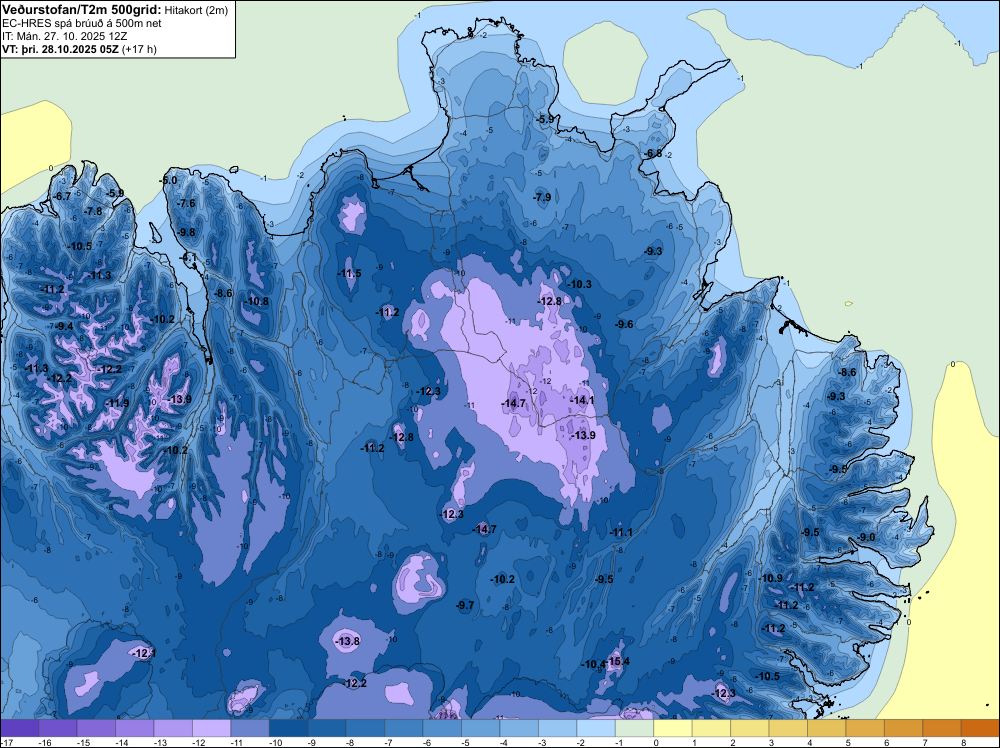Select legend swatch between -6 and -5
This screenshot has width=1000, height=748.
[443, 728]
